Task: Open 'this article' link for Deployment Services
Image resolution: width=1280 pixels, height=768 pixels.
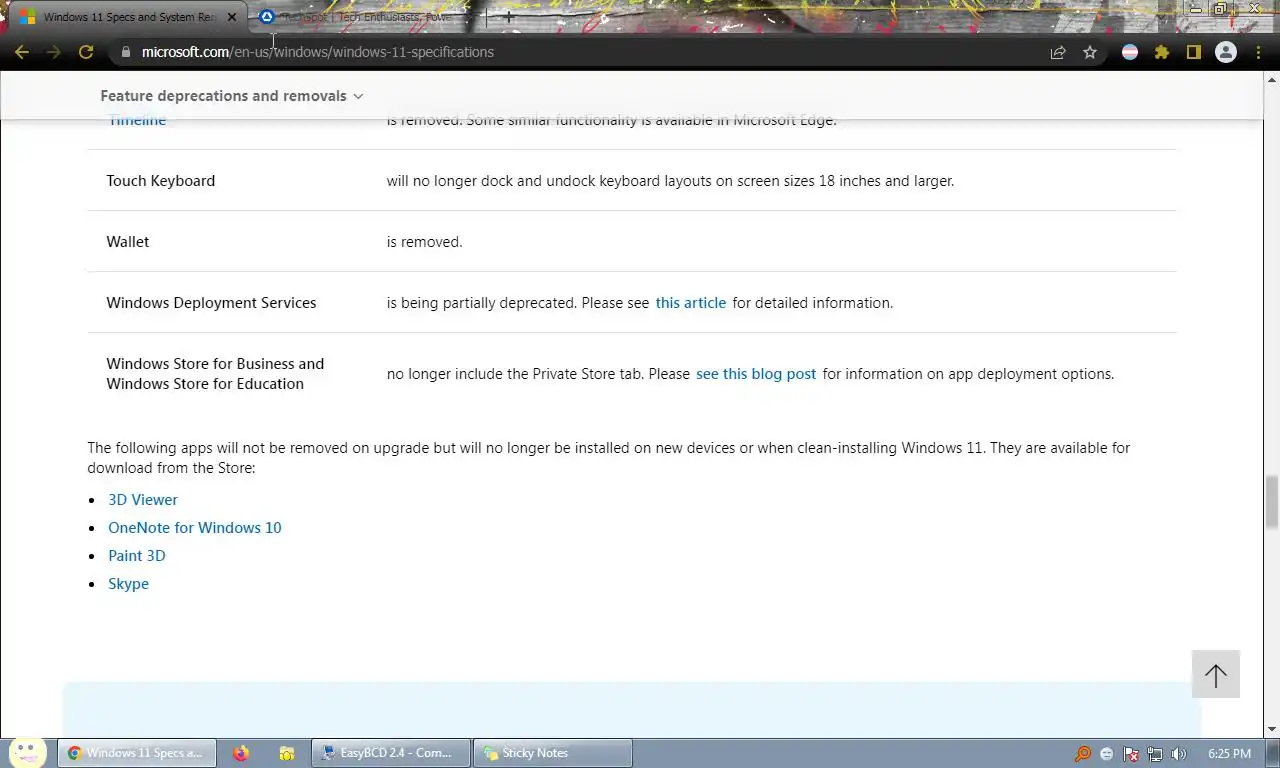Action: (691, 303)
